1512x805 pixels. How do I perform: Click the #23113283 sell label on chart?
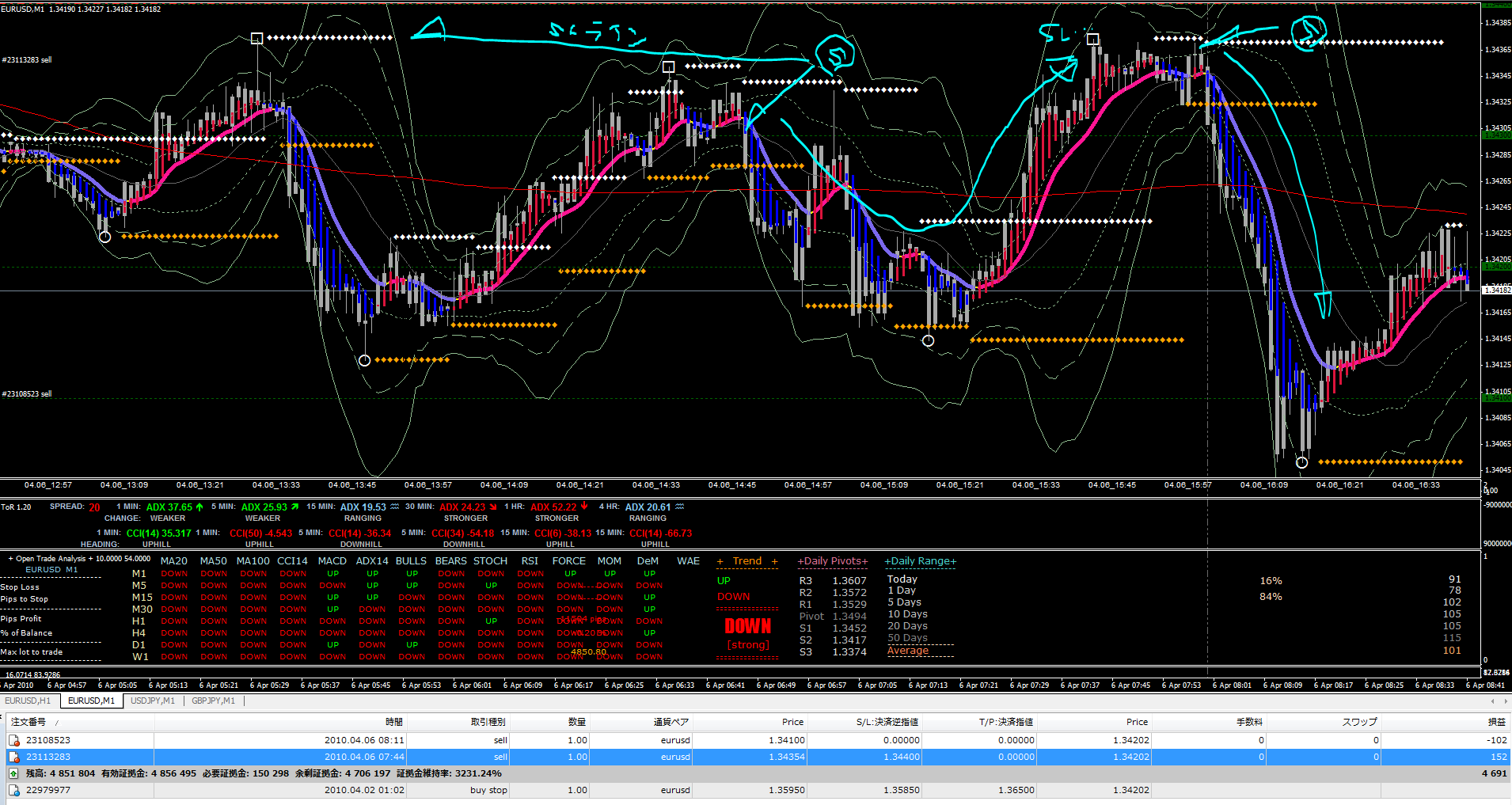point(27,60)
